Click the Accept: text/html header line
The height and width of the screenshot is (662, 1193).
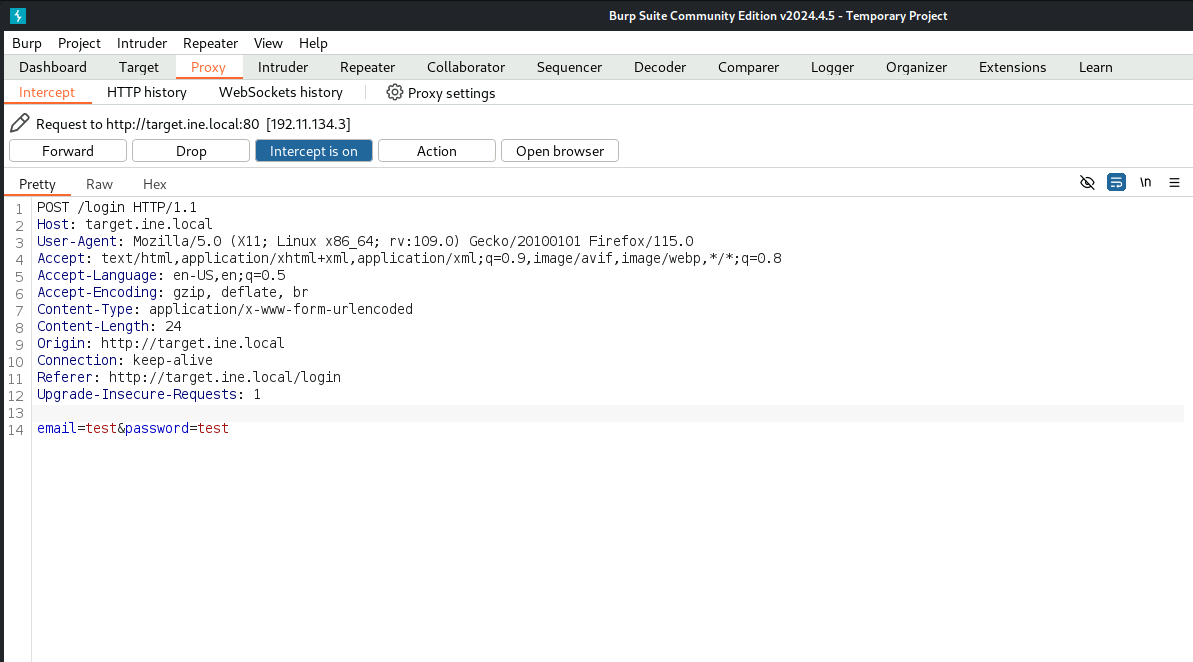(x=409, y=258)
